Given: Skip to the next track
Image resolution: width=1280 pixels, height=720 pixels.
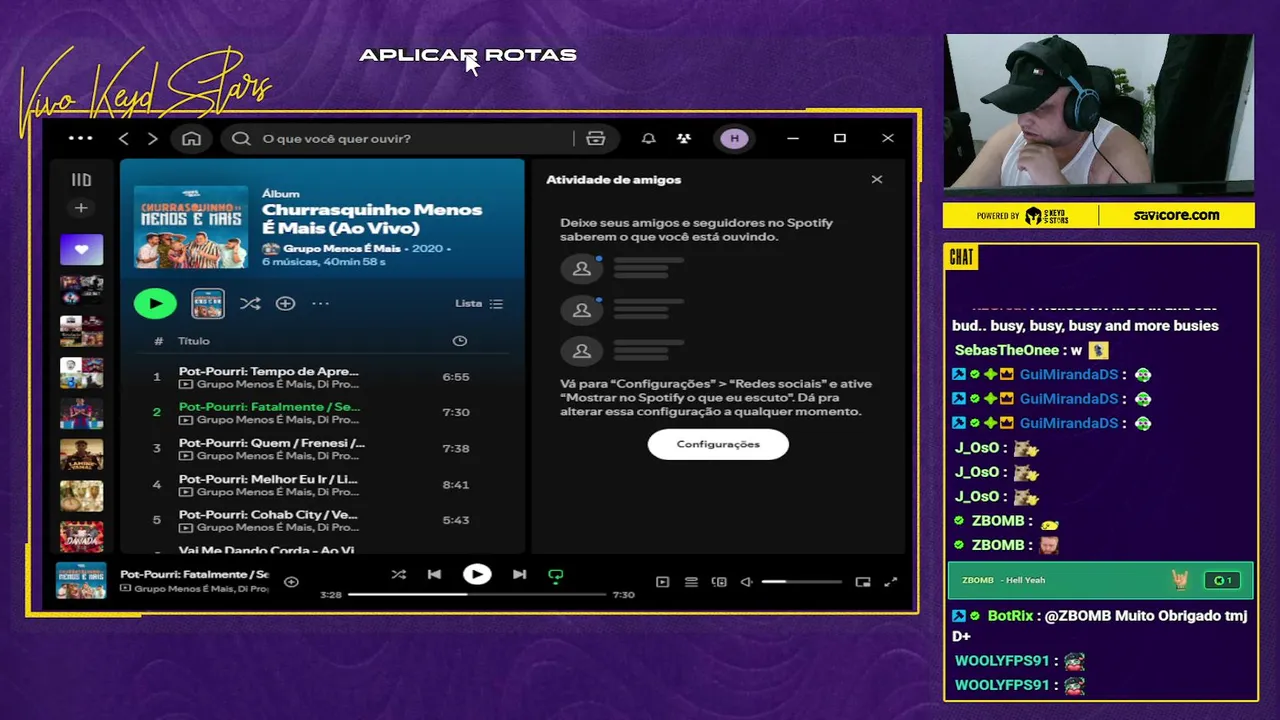Looking at the screenshot, I should pos(519,574).
